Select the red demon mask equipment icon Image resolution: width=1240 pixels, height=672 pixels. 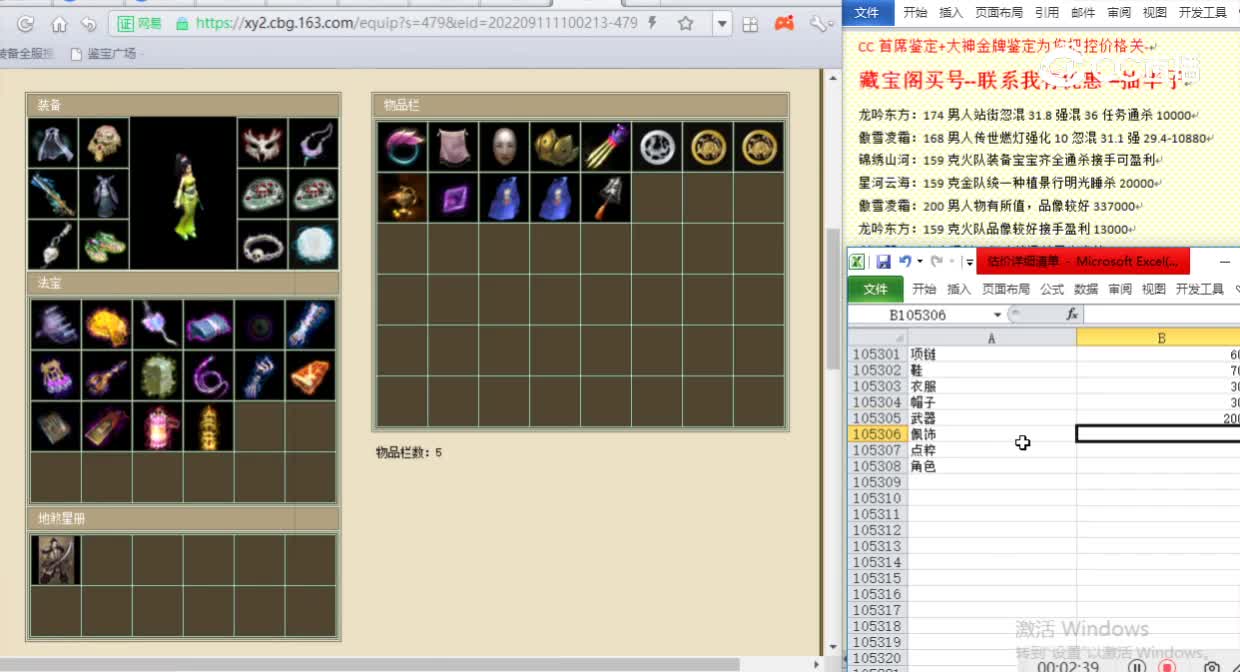click(x=263, y=143)
